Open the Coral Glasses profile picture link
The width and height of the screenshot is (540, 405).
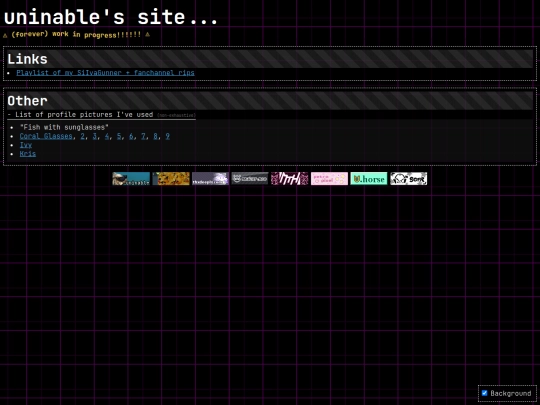(x=46, y=136)
